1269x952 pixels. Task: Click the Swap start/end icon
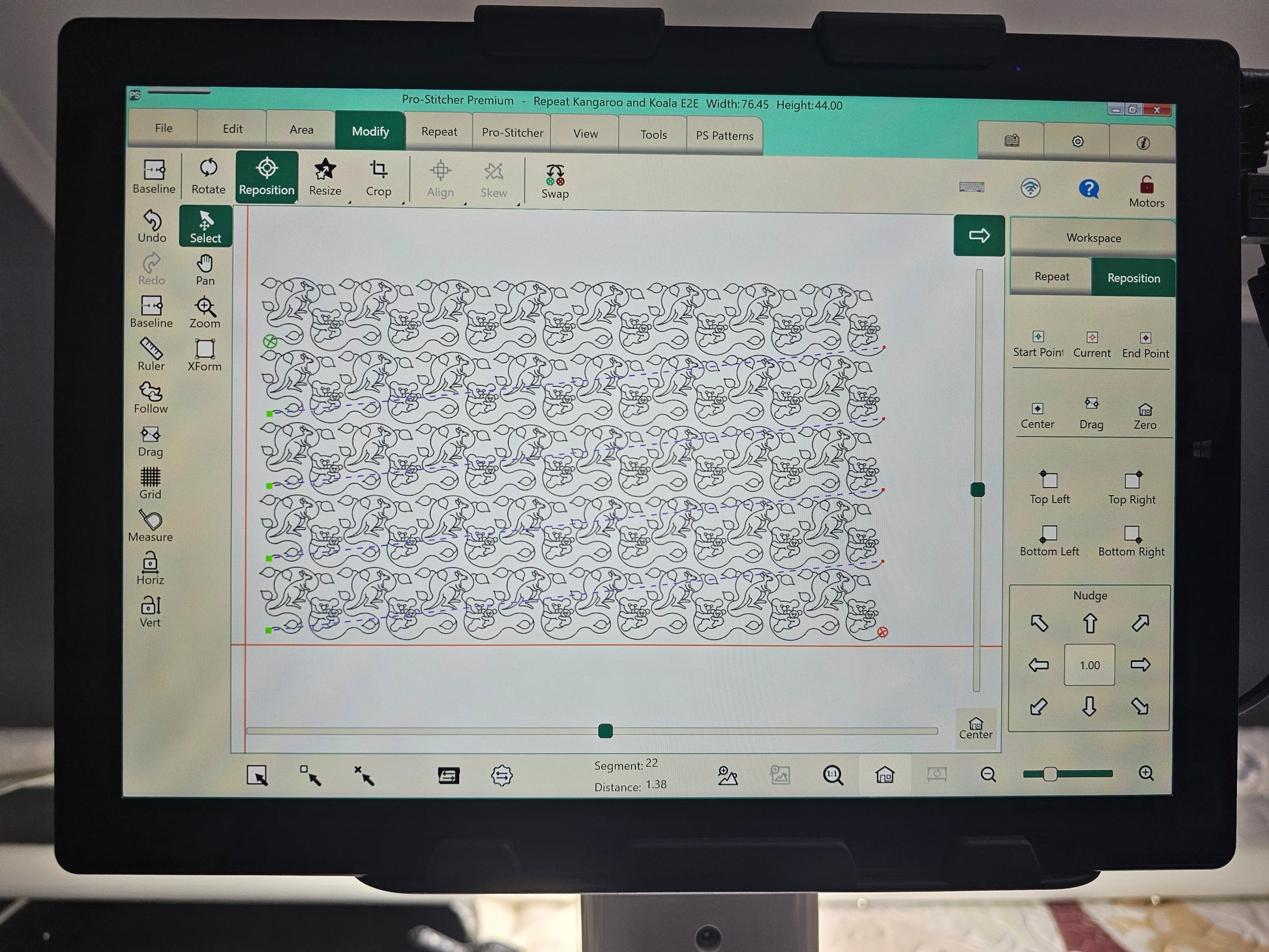point(555,181)
